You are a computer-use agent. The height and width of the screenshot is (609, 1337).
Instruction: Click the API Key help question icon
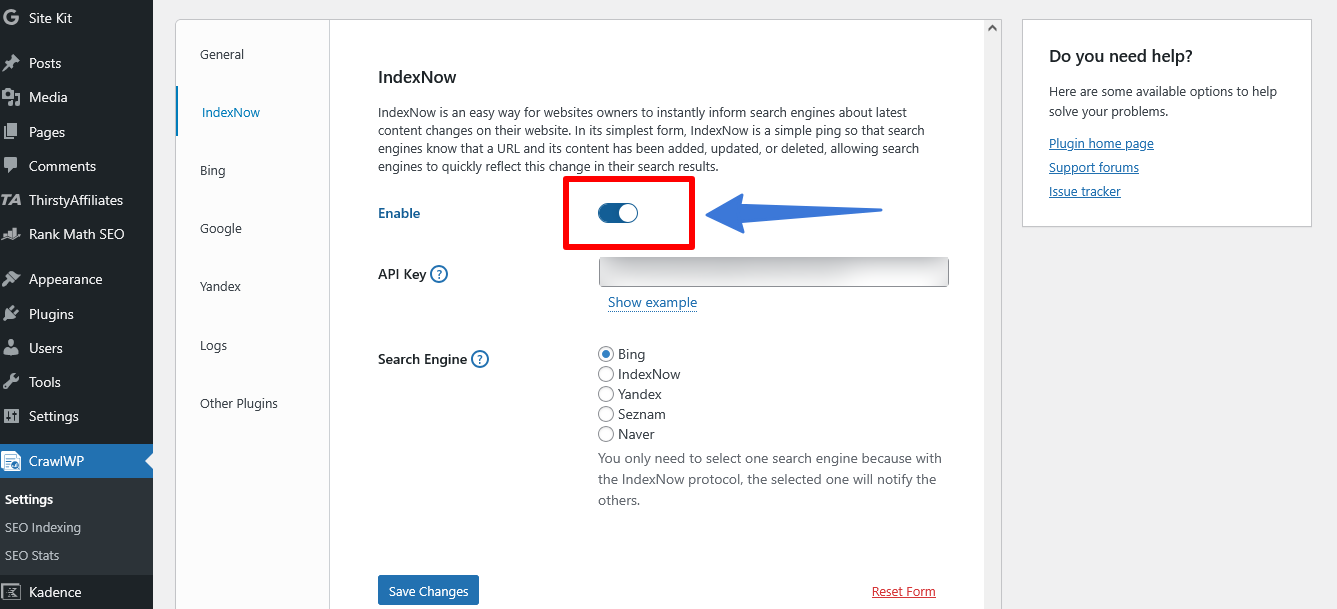439,274
